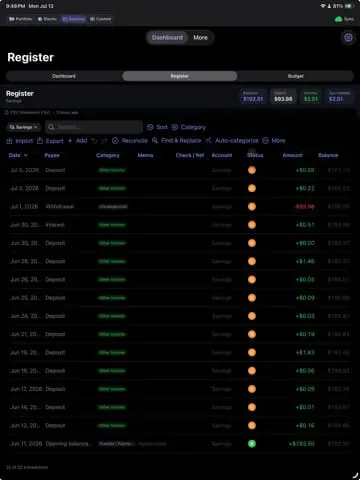This screenshot has height=480, width=360.
Task: Click the Auto-categorize wand icon
Action: [x=209, y=141]
